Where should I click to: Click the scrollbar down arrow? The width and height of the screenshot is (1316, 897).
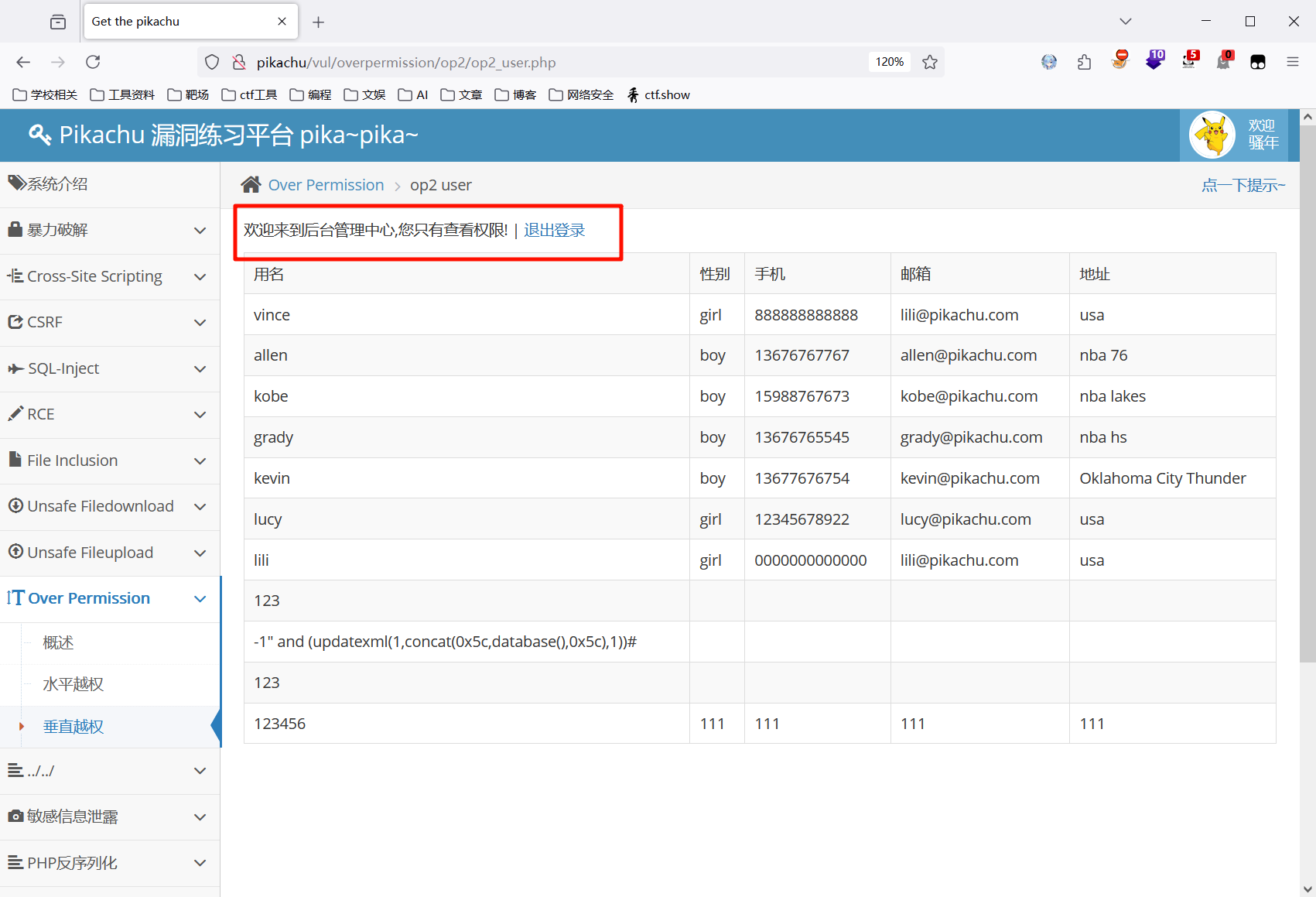(x=1307, y=889)
